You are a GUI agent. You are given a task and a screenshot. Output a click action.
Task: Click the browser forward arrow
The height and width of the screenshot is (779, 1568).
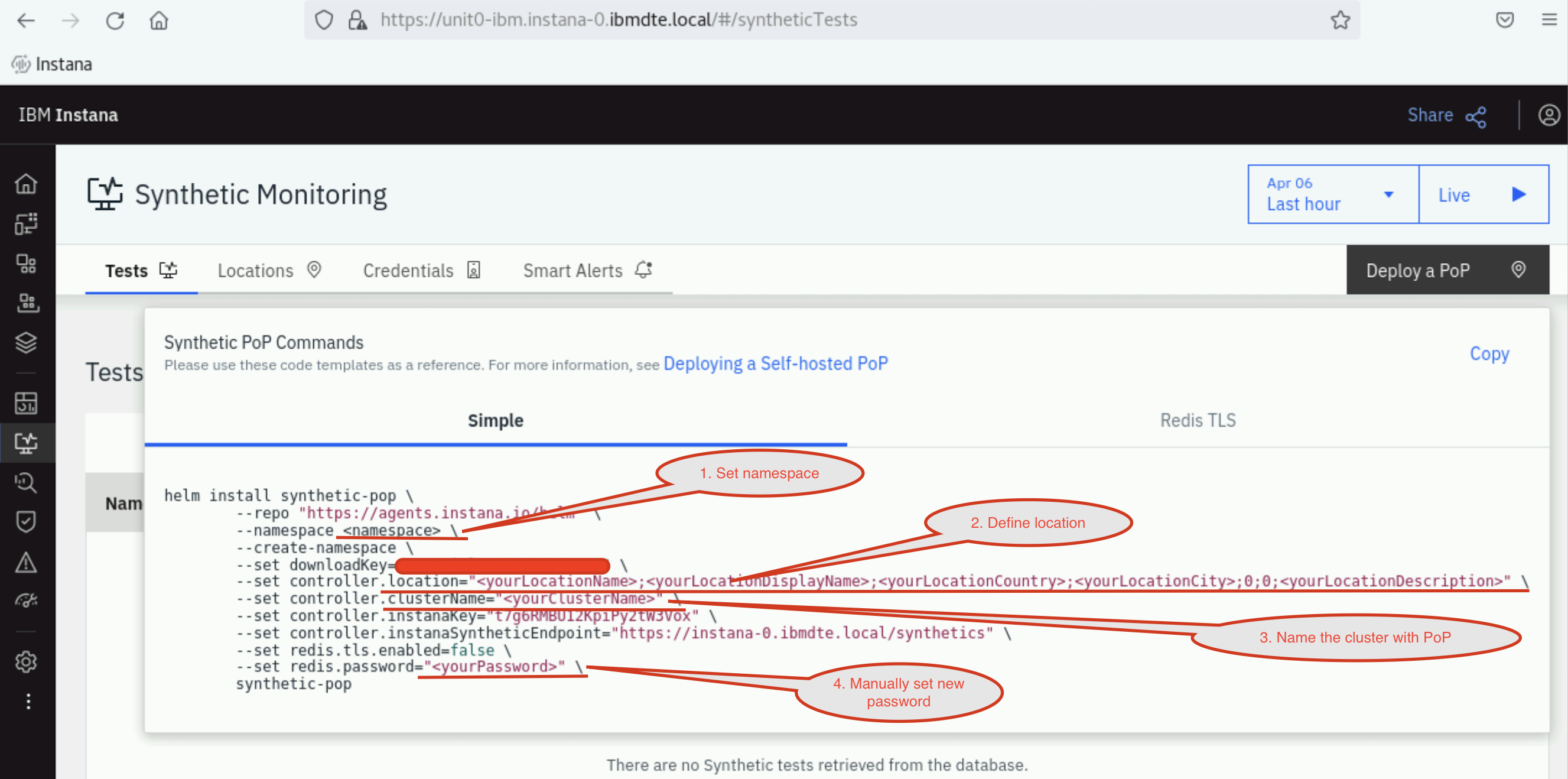coord(71,20)
